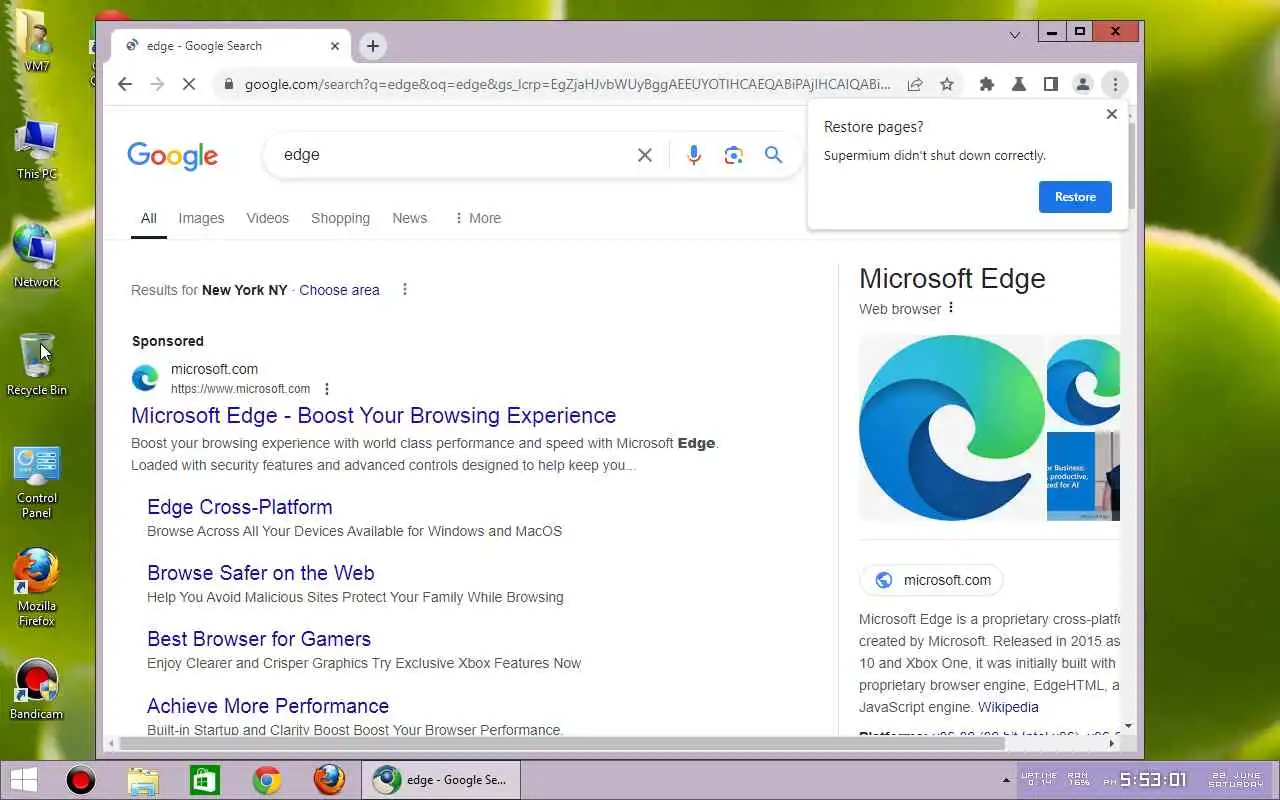This screenshot has width=1280, height=800.
Task: Click the Choose area link
Action: [339, 290]
